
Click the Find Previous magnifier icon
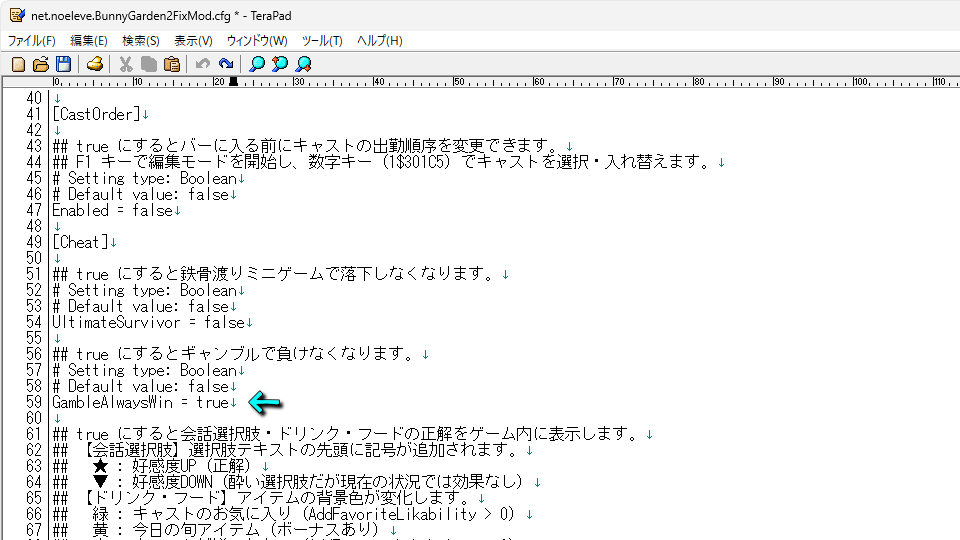(280, 64)
